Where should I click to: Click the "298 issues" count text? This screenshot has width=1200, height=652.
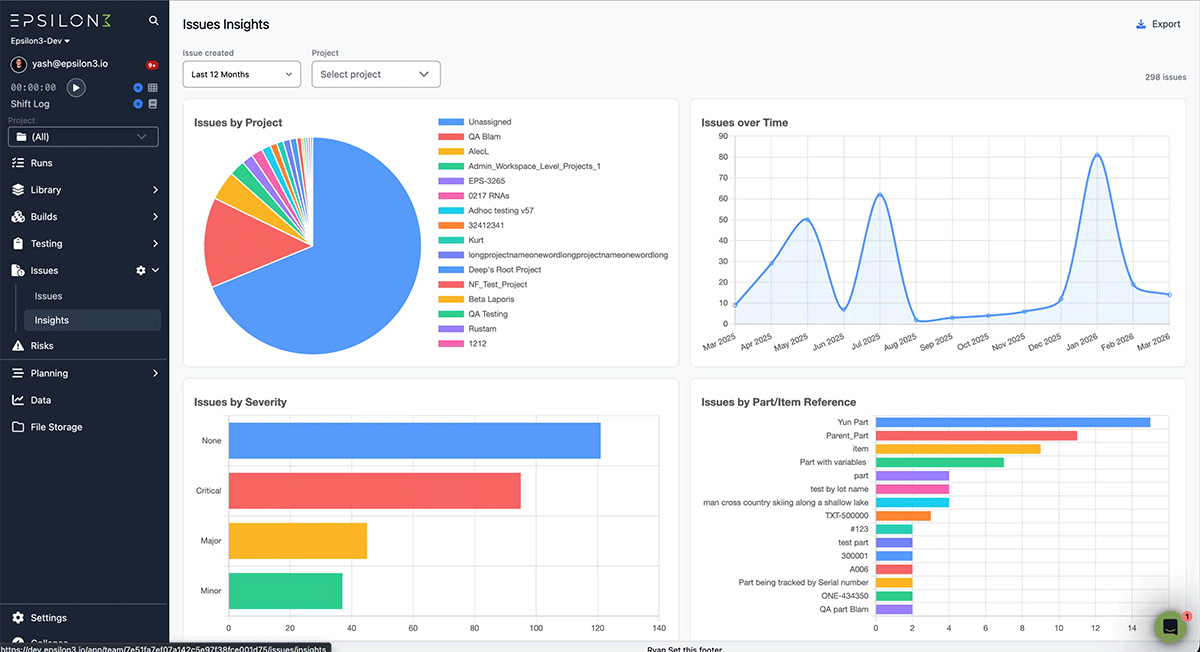click(1166, 77)
